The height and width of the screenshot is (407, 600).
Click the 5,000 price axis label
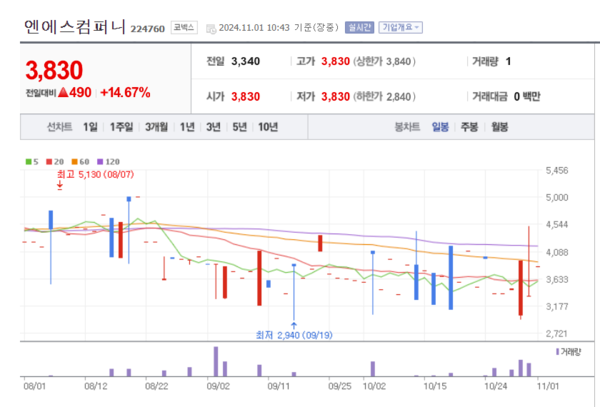pos(557,197)
